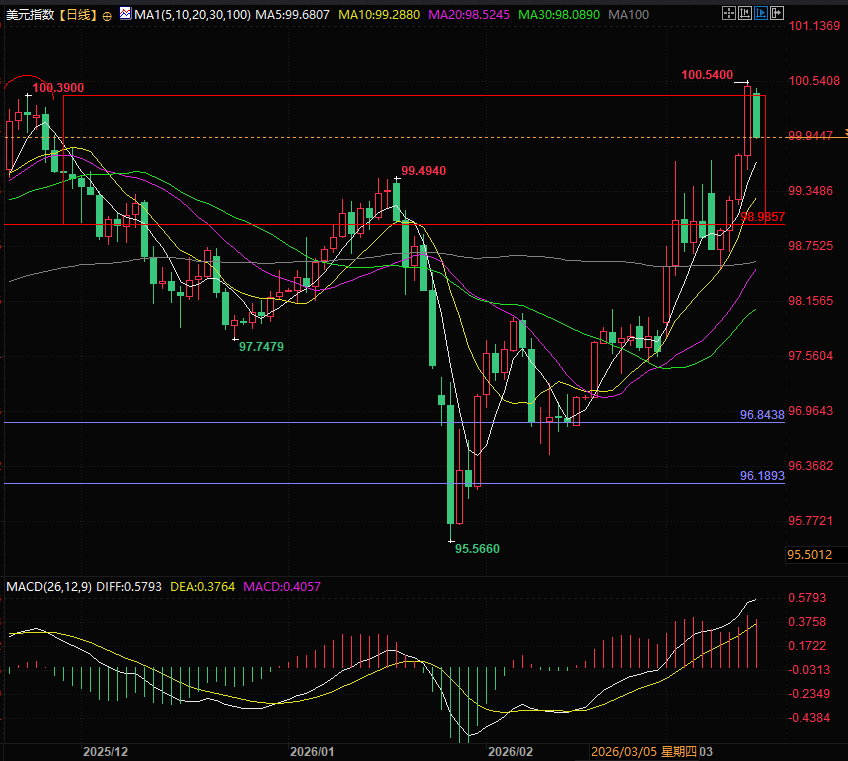Click the MACD:0.4057 magenta value
Viewport: 848px width, 761px height.
tap(282, 587)
